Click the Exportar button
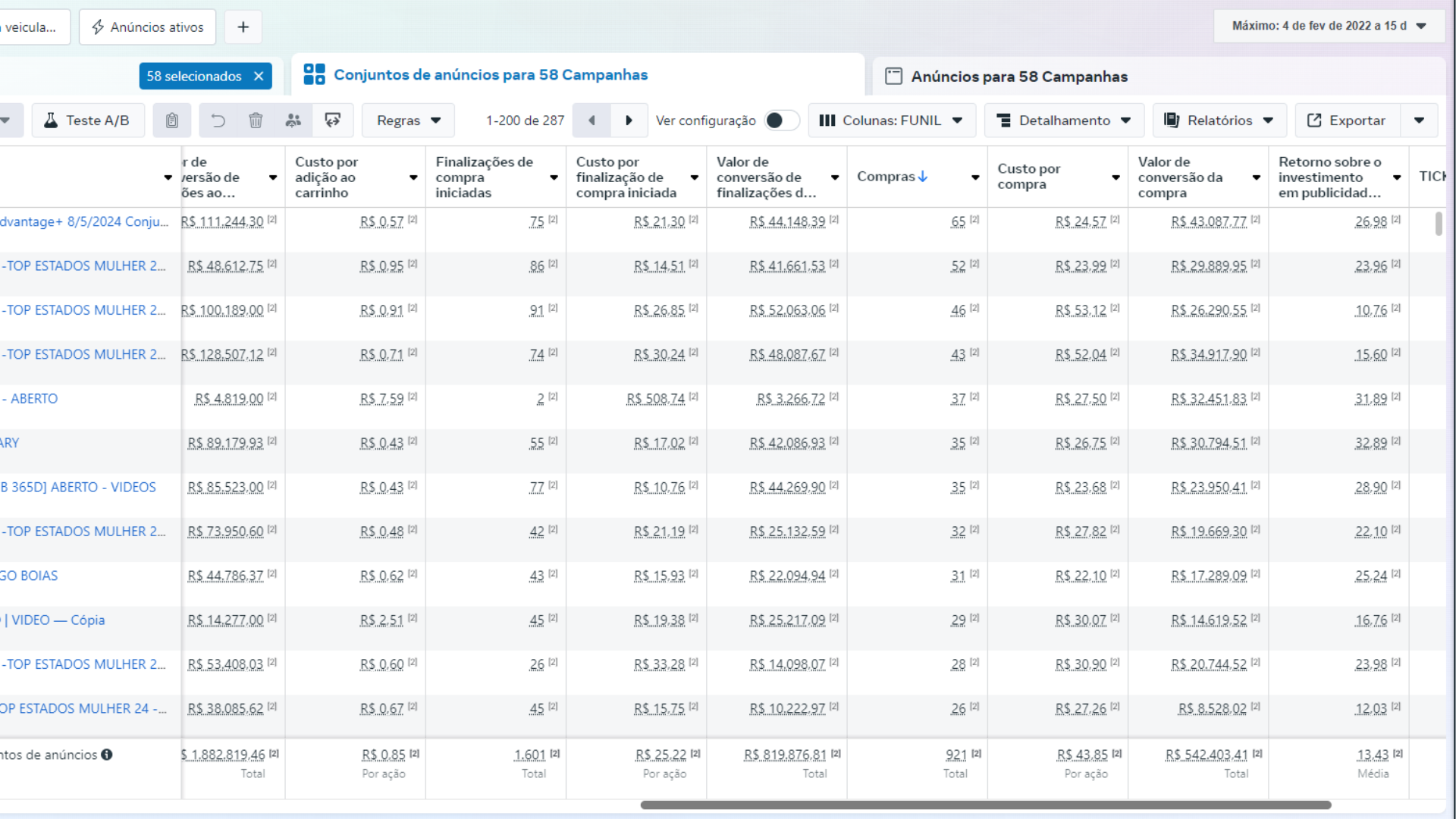Image resolution: width=1456 pixels, height=819 pixels. coord(1348,121)
